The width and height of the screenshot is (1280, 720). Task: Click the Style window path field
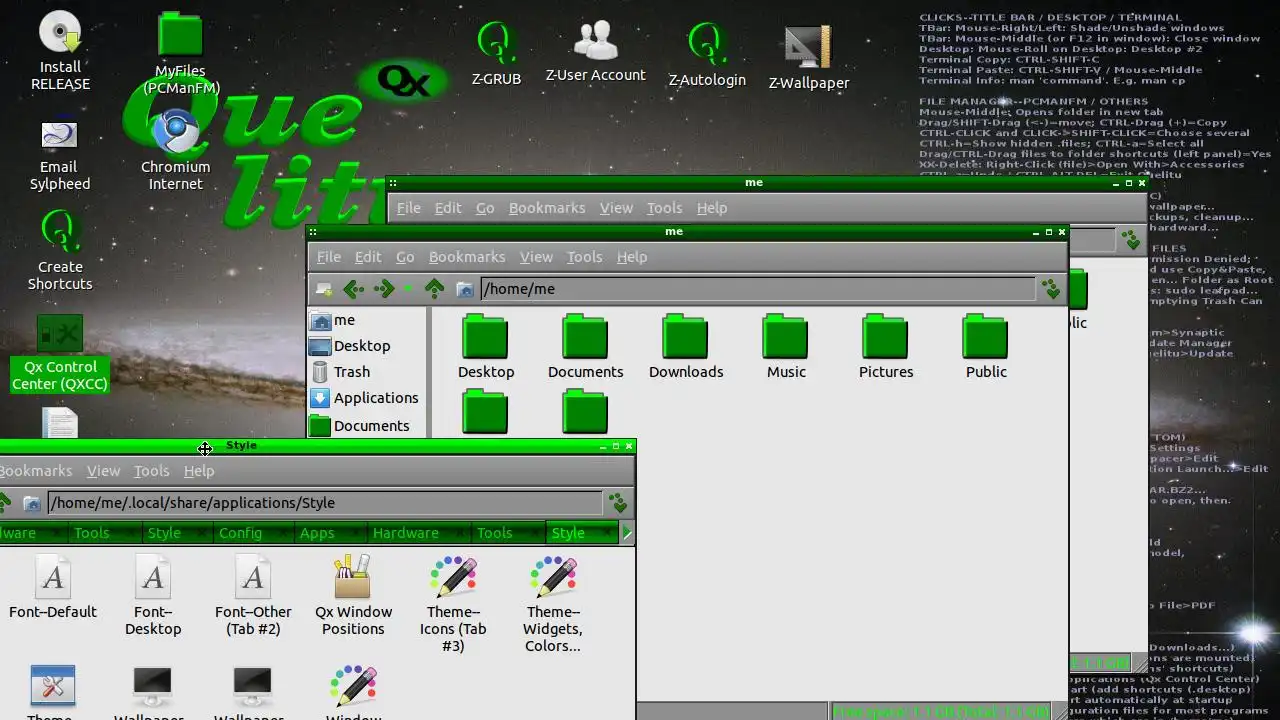click(325, 503)
